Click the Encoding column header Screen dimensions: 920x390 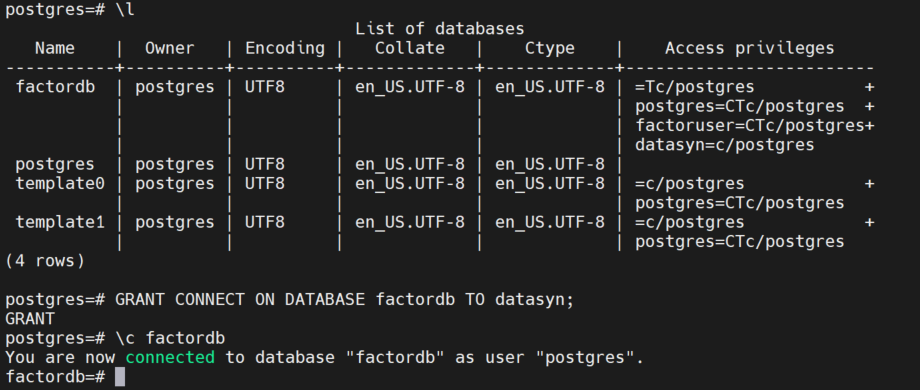click(x=285, y=49)
